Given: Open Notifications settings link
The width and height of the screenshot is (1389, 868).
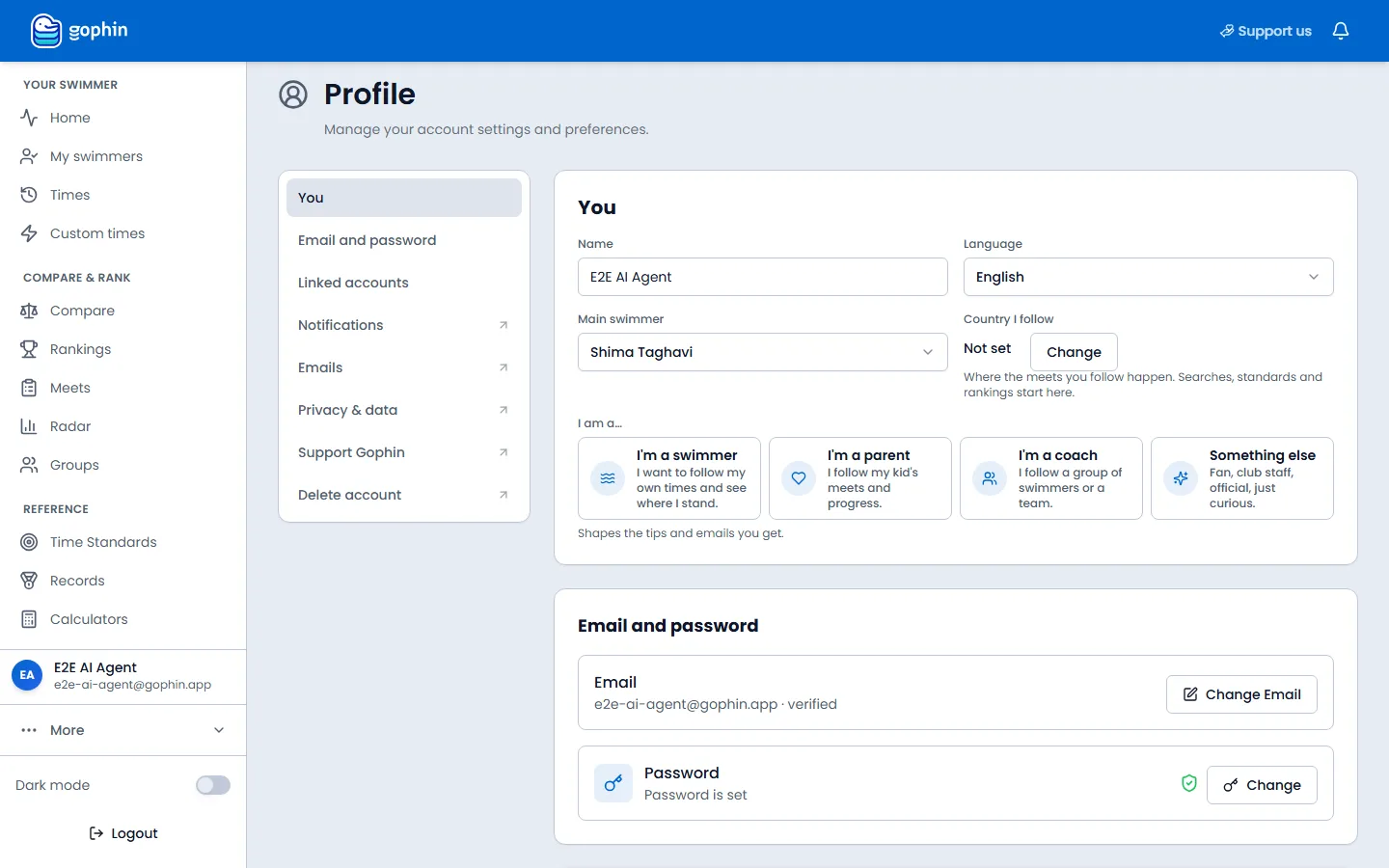Looking at the screenshot, I should pyautogui.click(x=404, y=325).
